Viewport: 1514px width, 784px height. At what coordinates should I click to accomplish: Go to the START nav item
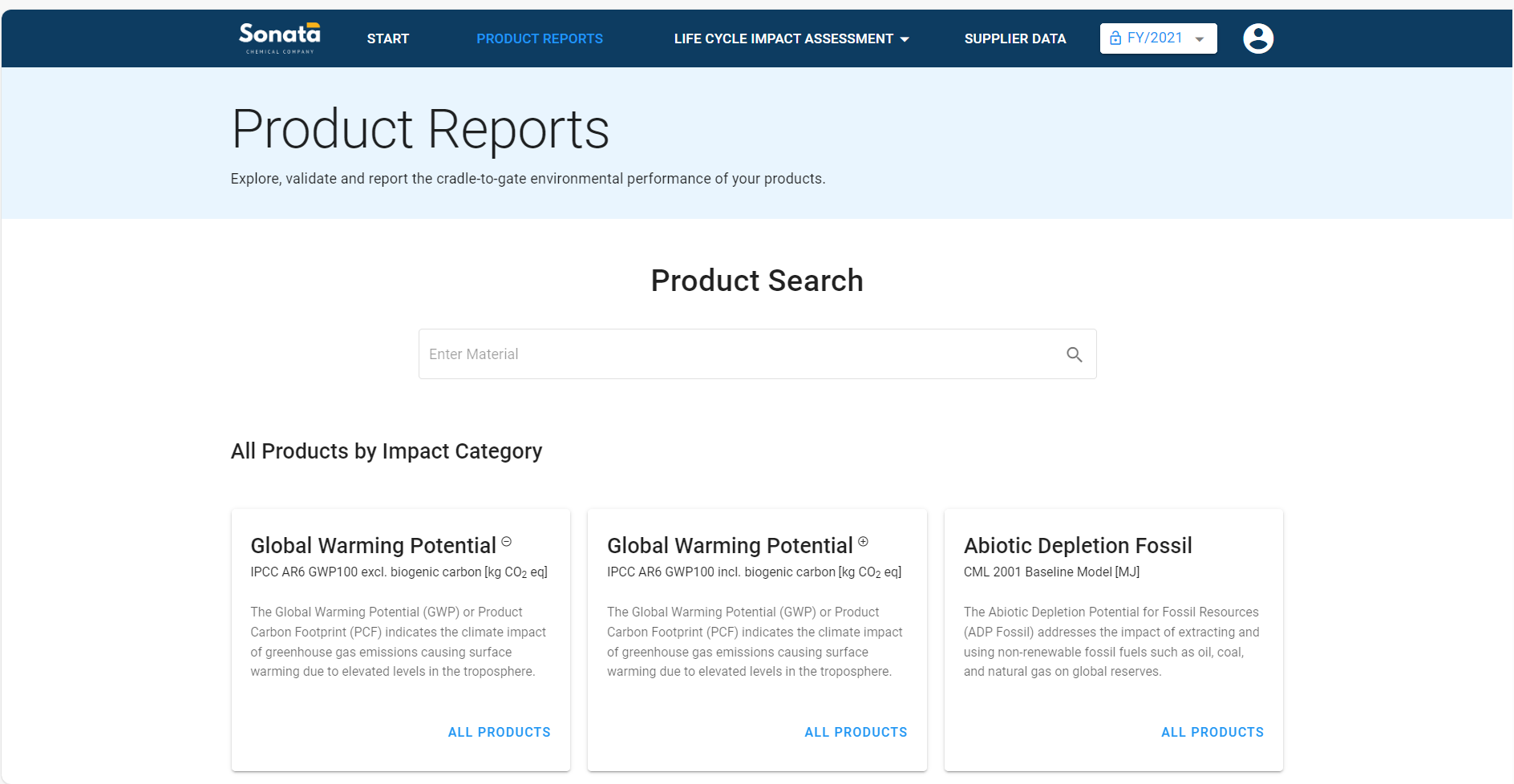(x=387, y=38)
